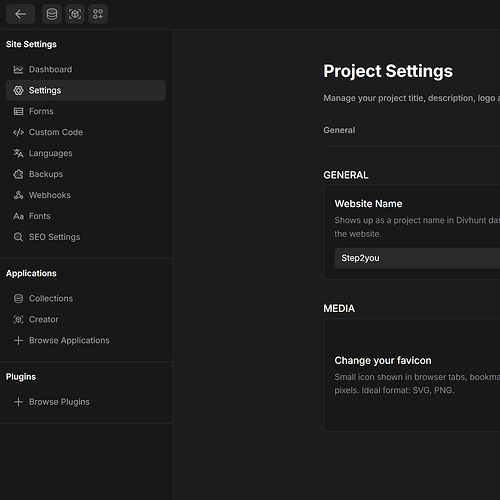The image size is (500, 500).
Task: Open the Creator toolbar icon
Action: (x=75, y=14)
